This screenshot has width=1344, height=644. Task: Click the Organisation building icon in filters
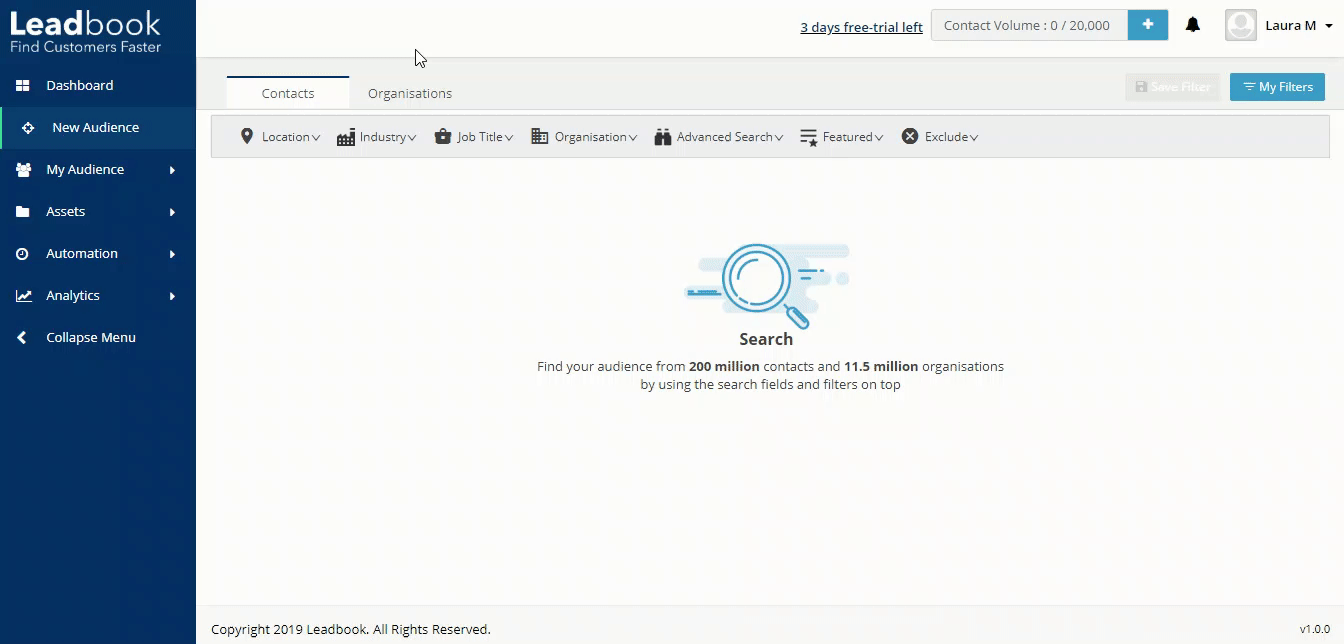coord(539,137)
